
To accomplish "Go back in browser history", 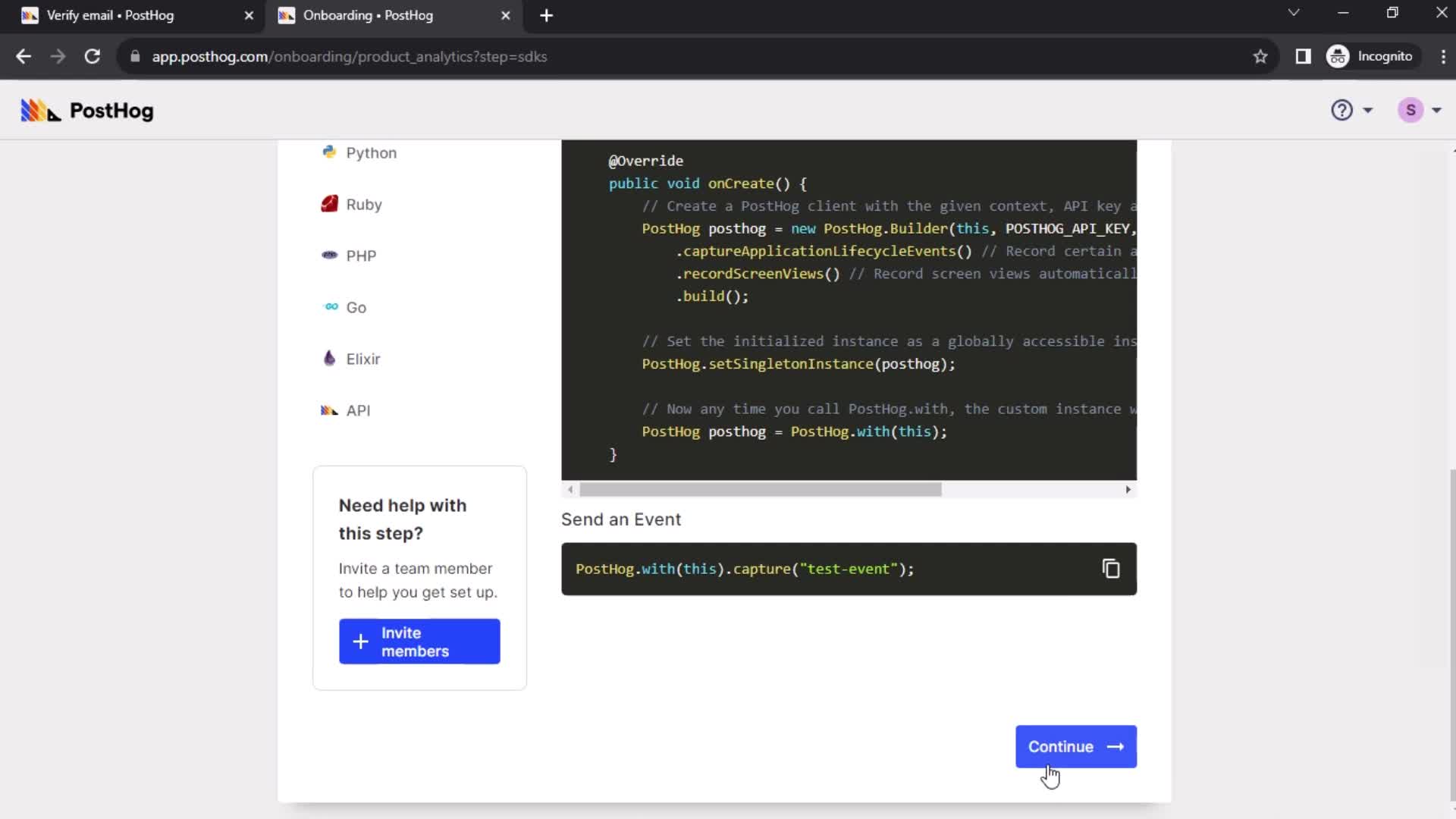I will tap(24, 56).
